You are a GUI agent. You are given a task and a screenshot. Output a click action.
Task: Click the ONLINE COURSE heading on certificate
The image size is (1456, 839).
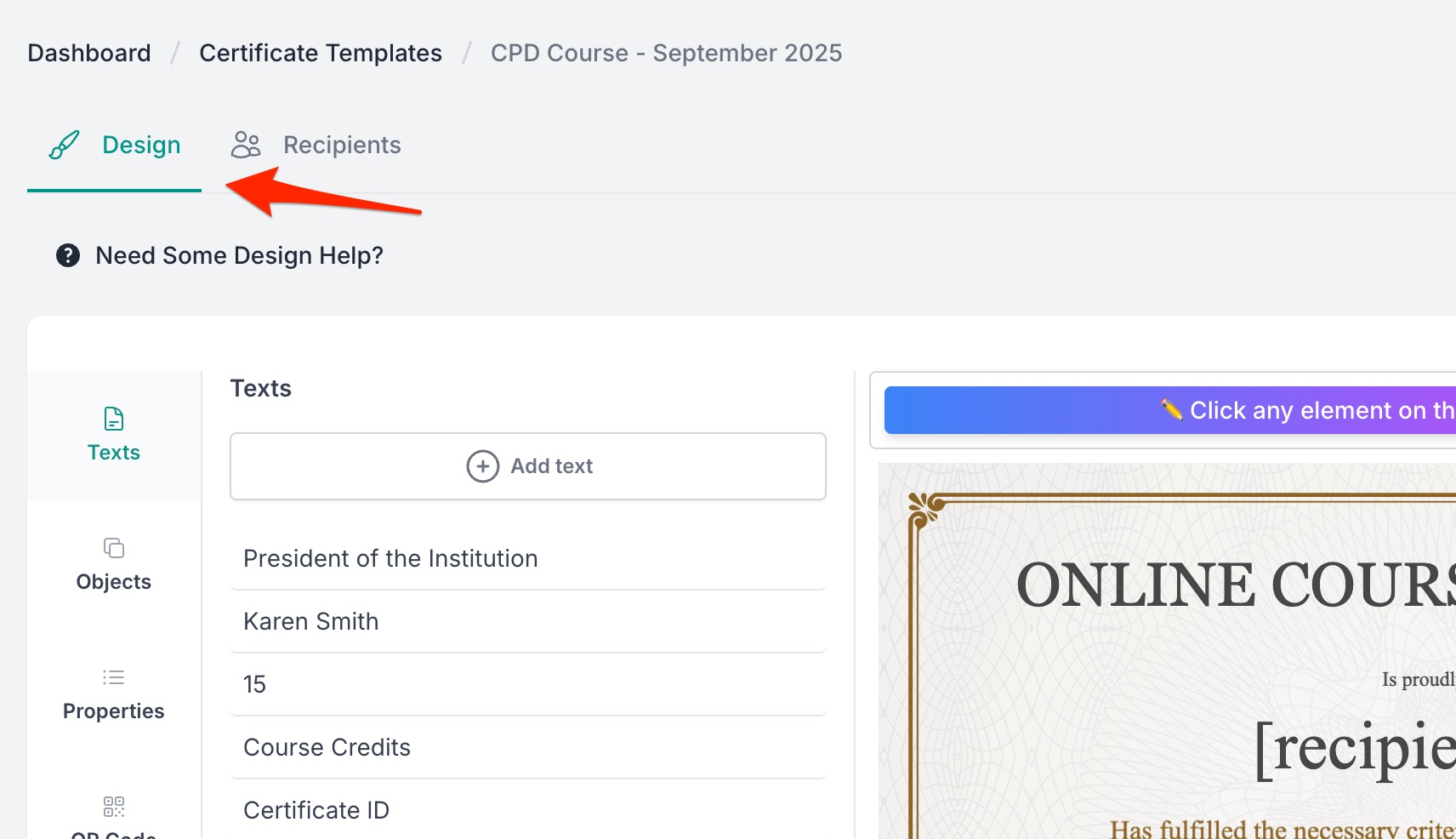pyautogui.click(x=1235, y=585)
